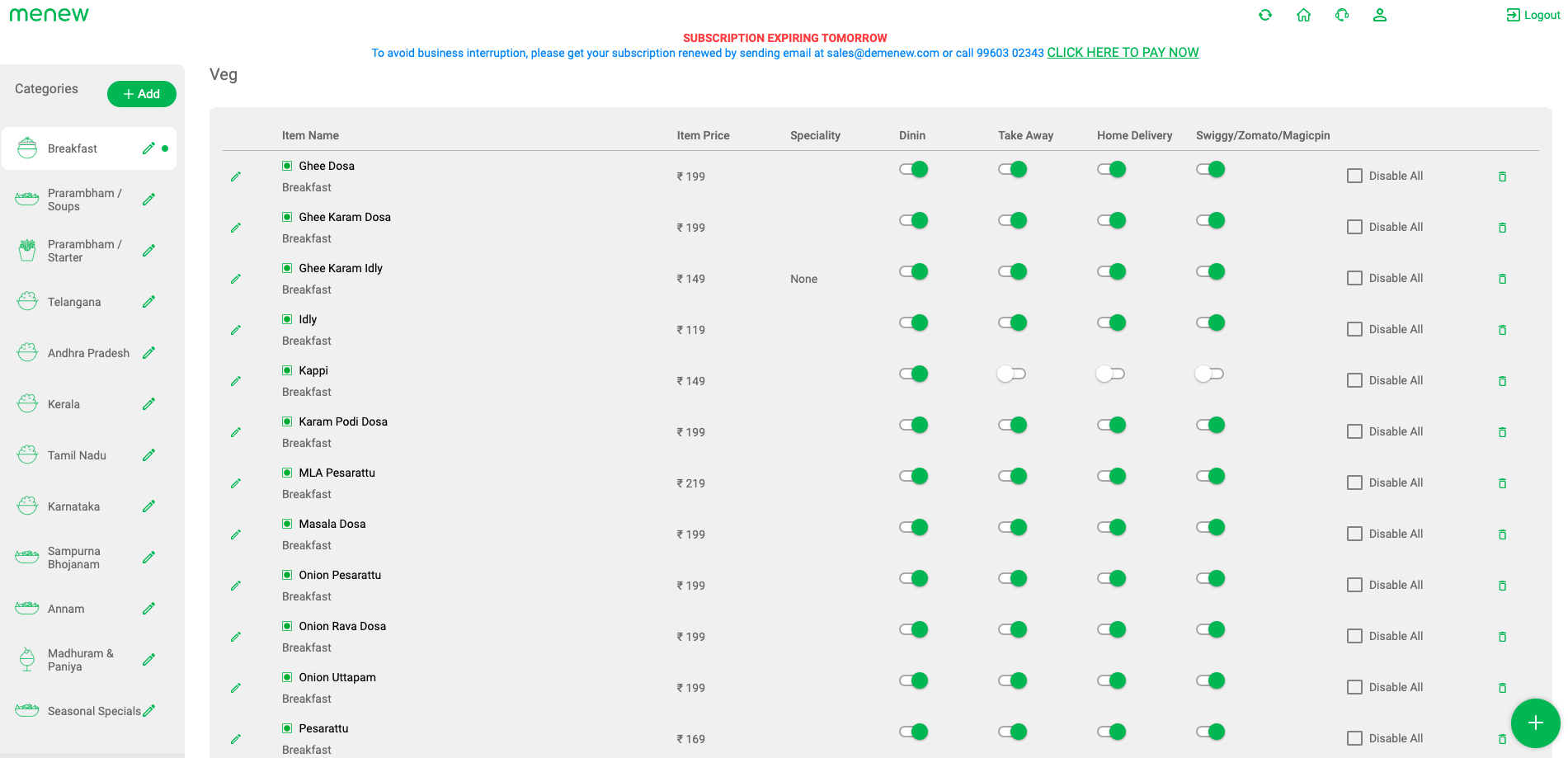1568x758 pixels.
Task: Delete the Kappi menu item
Action: point(1502,381)
